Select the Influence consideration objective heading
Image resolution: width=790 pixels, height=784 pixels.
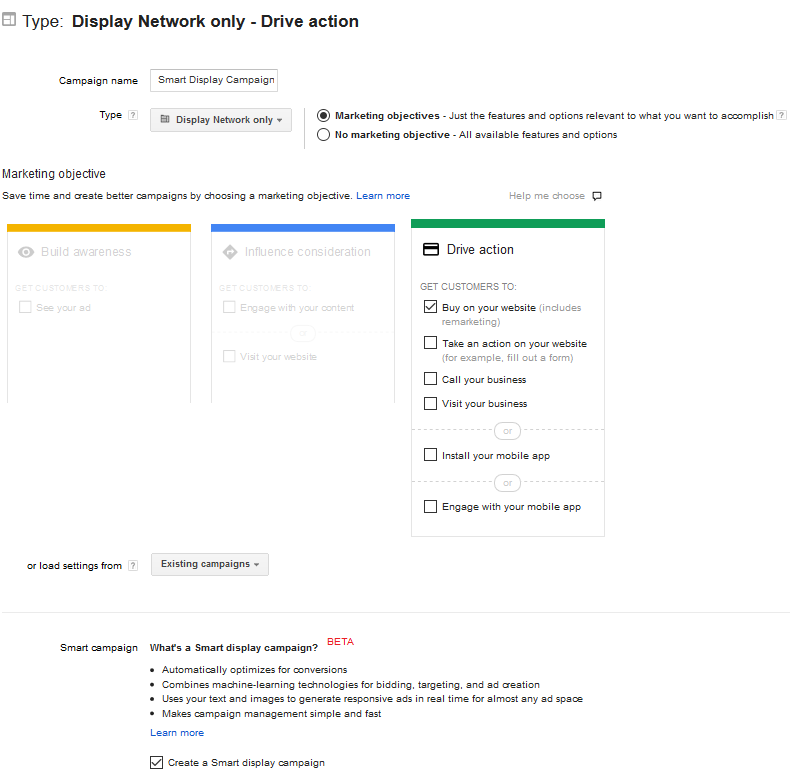pyautogui.click(x=307, y=252)
